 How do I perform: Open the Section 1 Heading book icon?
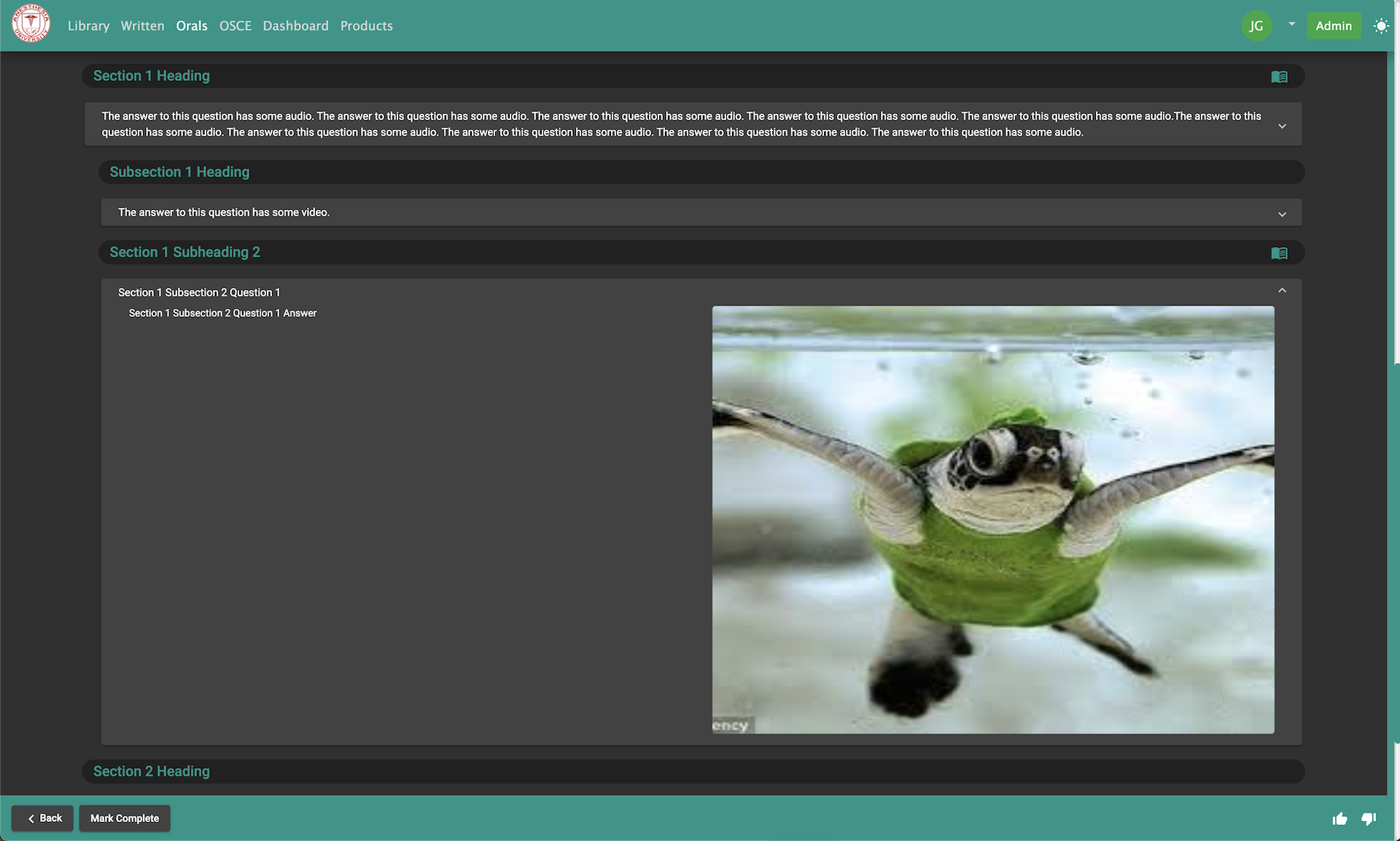[1279, 77]
